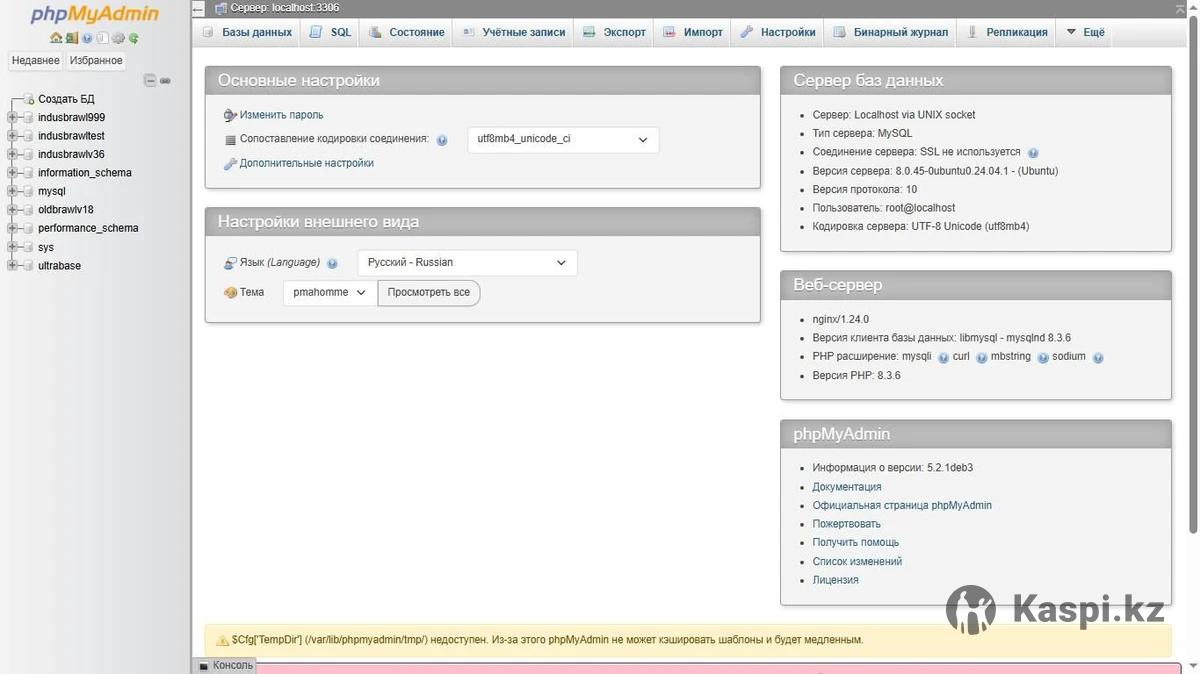Click help icon beside Язык (Language)
This screenshot has width=1200, height=674.
[x=332, y=263]
